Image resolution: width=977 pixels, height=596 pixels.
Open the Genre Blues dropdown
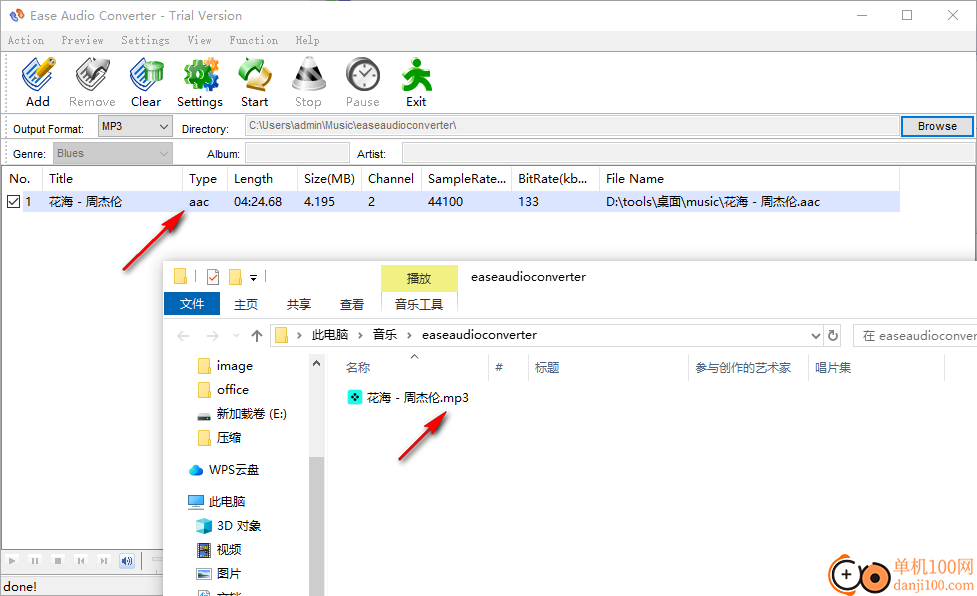click(x=112, y=153)
